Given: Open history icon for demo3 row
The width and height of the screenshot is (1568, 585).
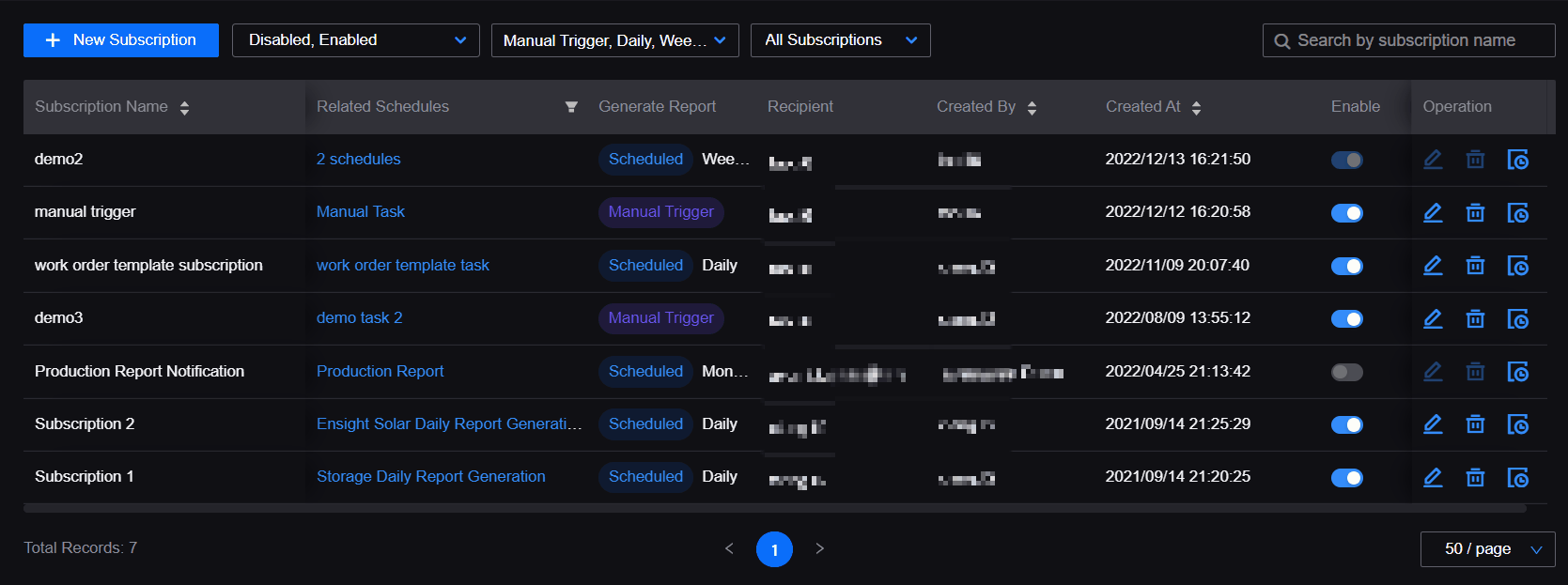Looking at the screenshot, I should [1518, 319].
